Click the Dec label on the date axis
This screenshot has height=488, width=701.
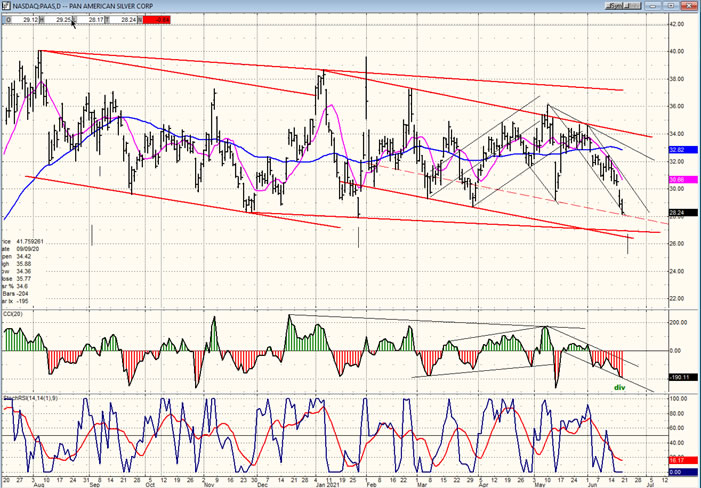(262, 484)
